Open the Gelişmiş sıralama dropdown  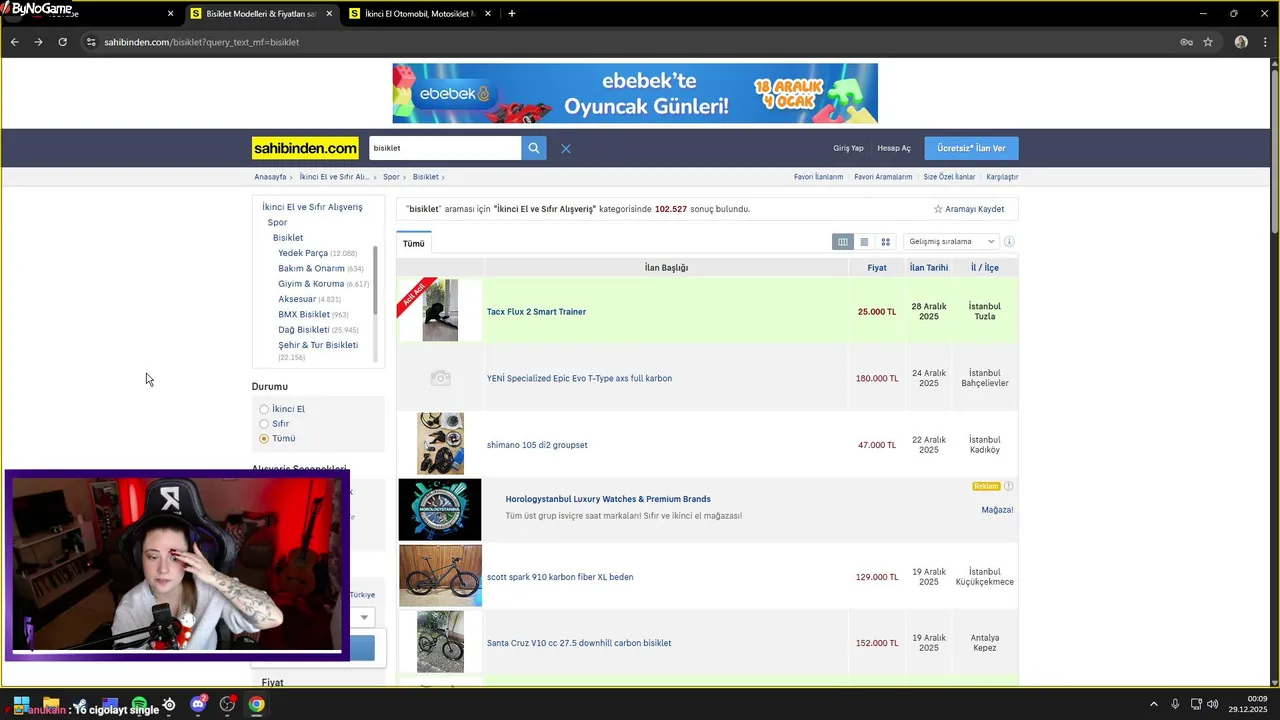coord(951,242)
